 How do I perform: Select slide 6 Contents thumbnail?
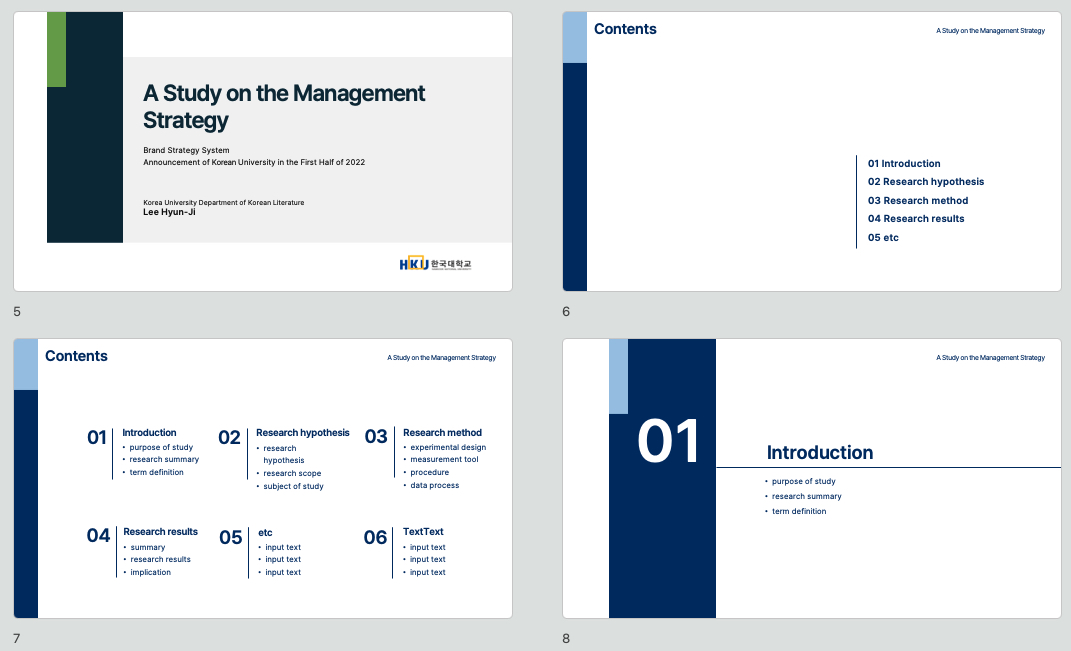coord(811,152)
